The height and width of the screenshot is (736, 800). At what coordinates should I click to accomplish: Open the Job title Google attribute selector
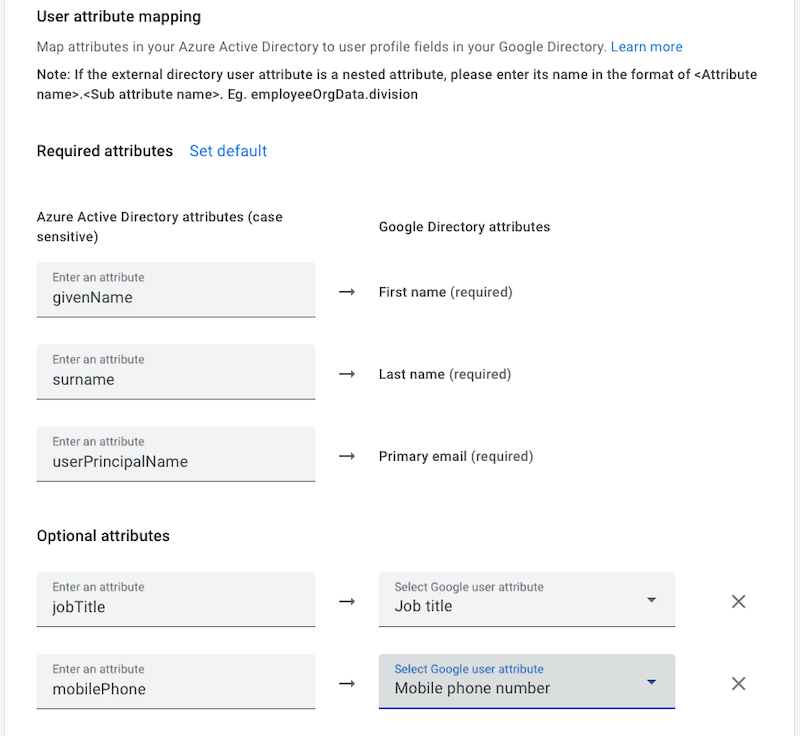[x=510, y=600]
